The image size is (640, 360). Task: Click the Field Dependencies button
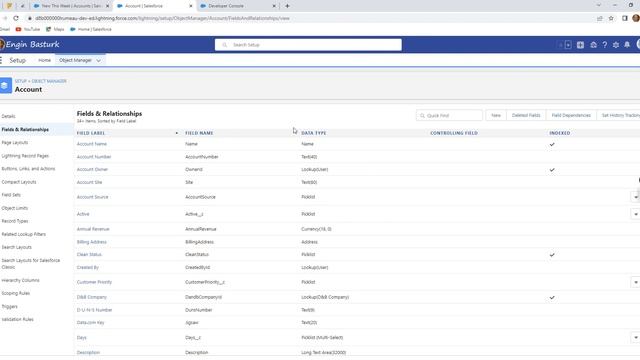point(571,116)
